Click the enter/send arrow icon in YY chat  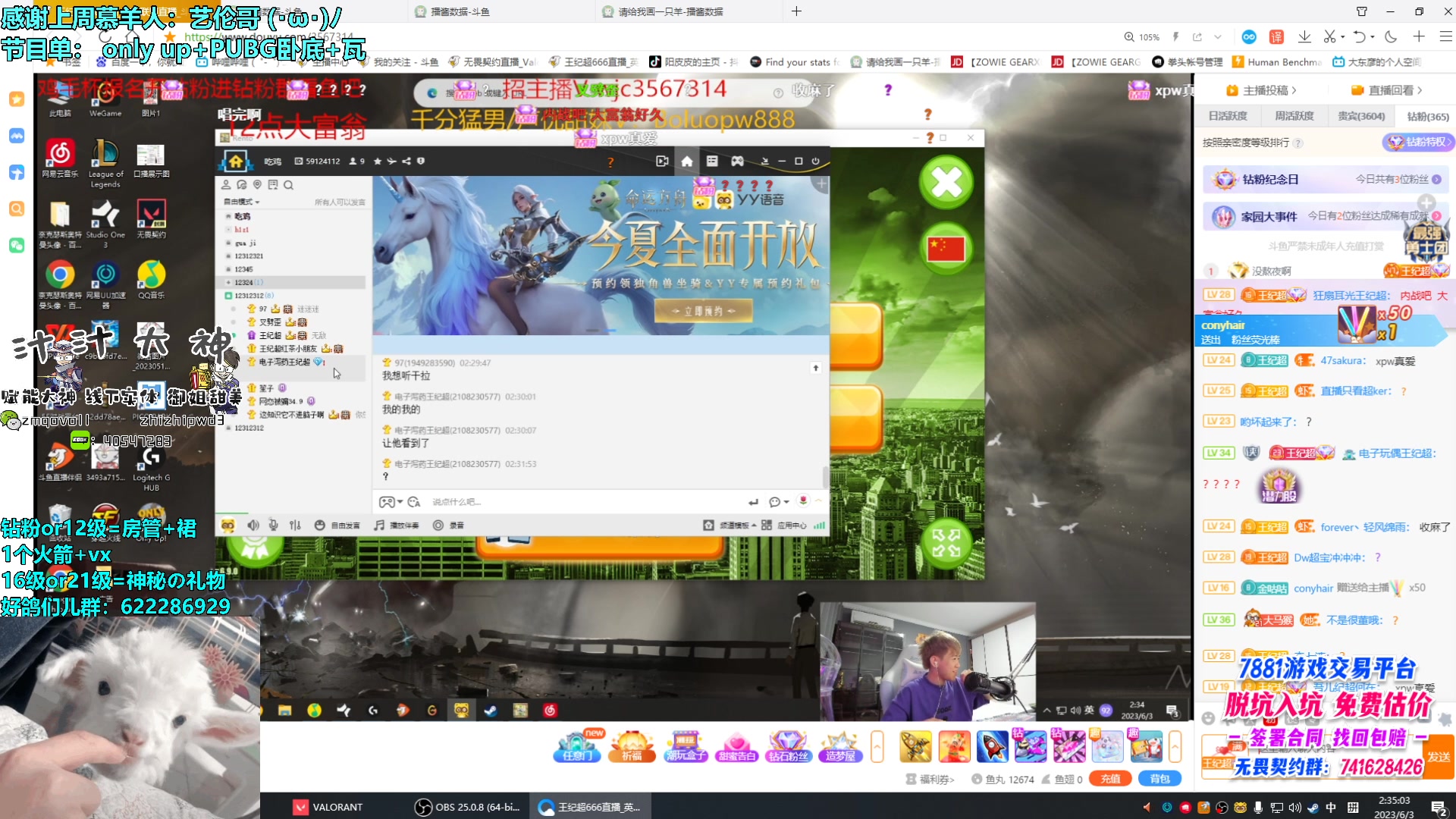[x=753, y=502]
